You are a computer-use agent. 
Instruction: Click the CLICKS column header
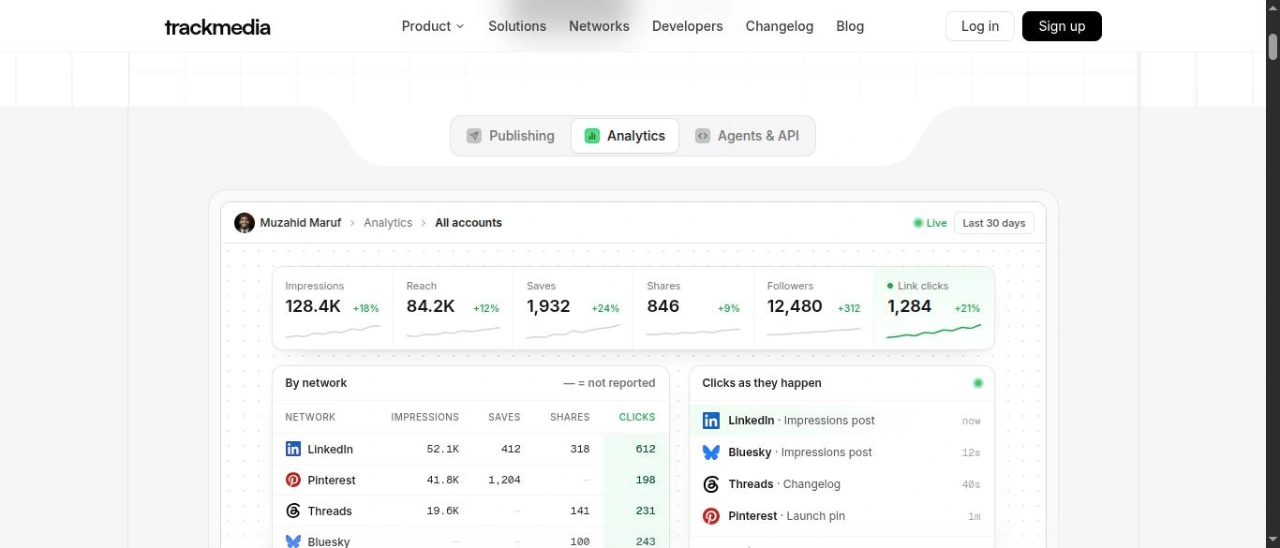pyautogui.click(x=637, y=417)
